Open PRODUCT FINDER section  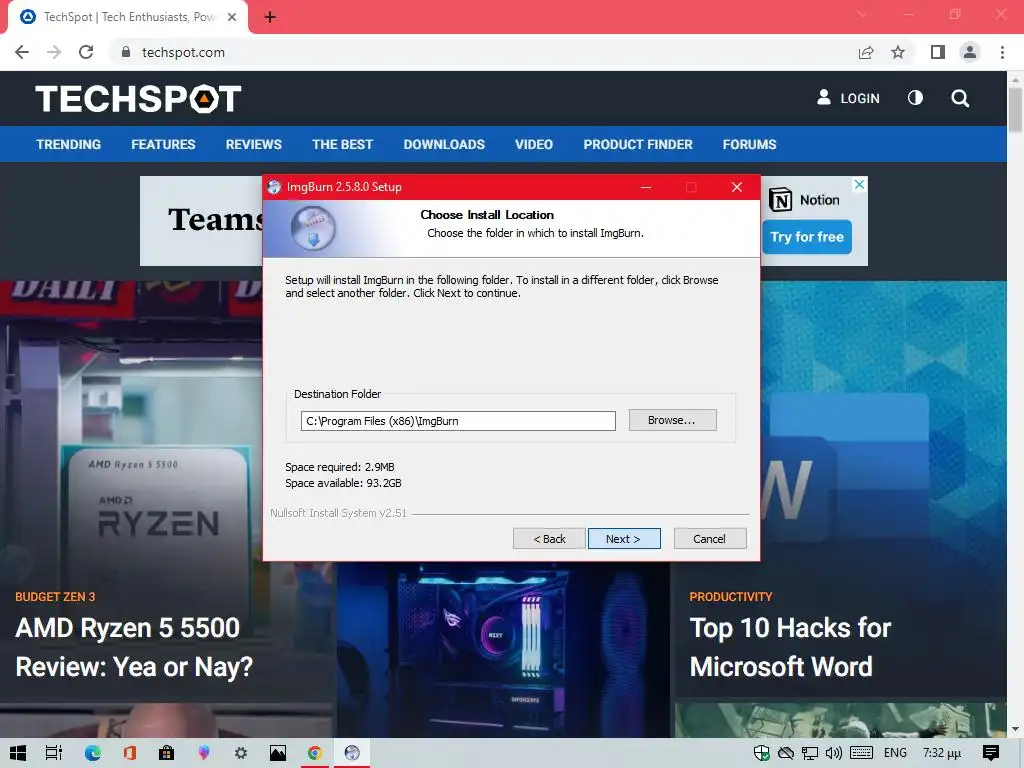pyautogui.click(x=638, y=144)
